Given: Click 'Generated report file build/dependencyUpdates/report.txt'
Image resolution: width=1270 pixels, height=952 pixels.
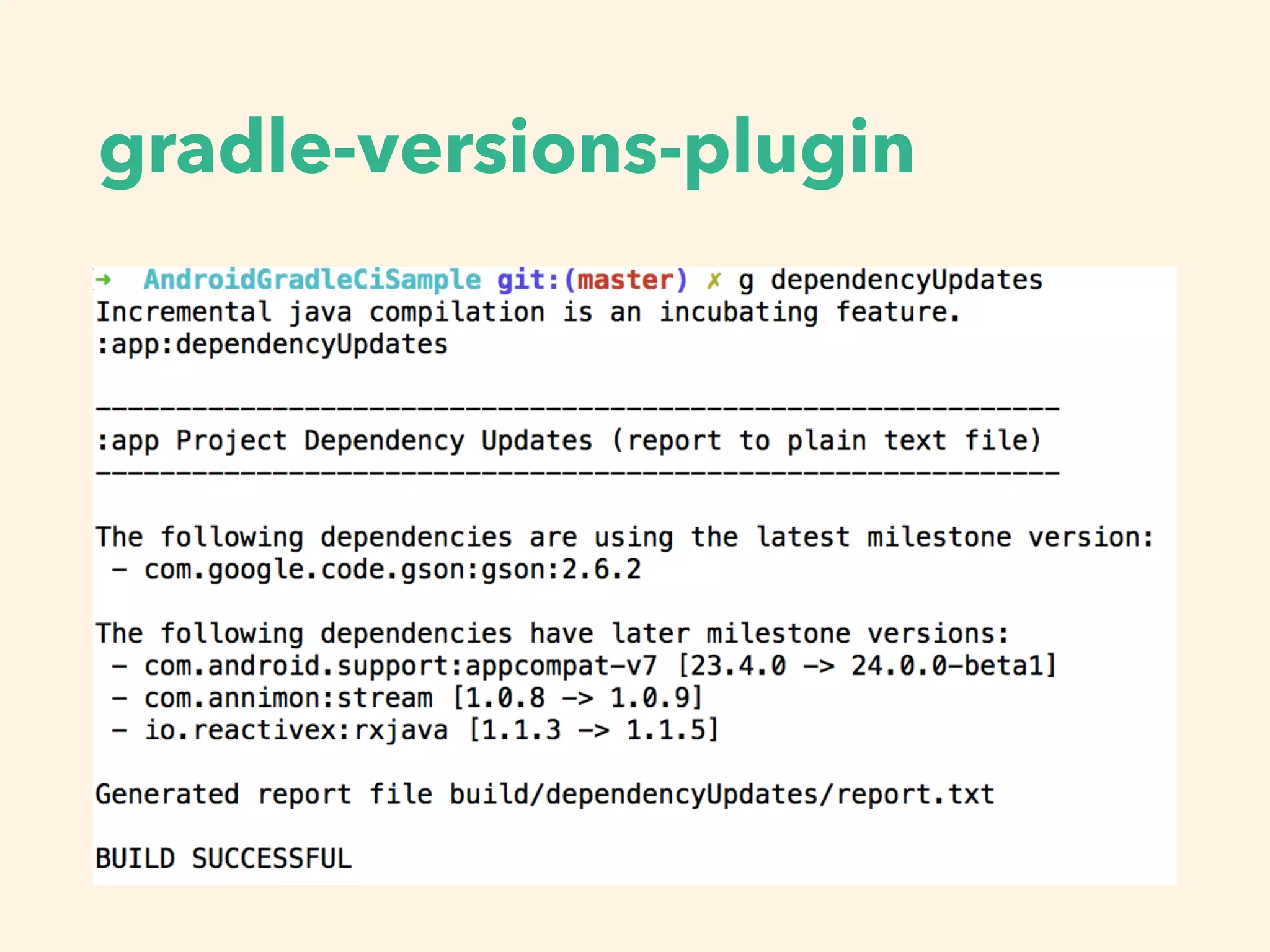Looking at the screenshot, I should click(545, 795).
